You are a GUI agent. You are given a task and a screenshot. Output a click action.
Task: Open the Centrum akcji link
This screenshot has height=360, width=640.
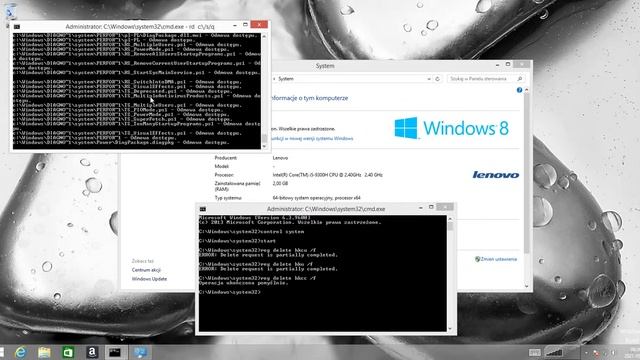[146, 270]
